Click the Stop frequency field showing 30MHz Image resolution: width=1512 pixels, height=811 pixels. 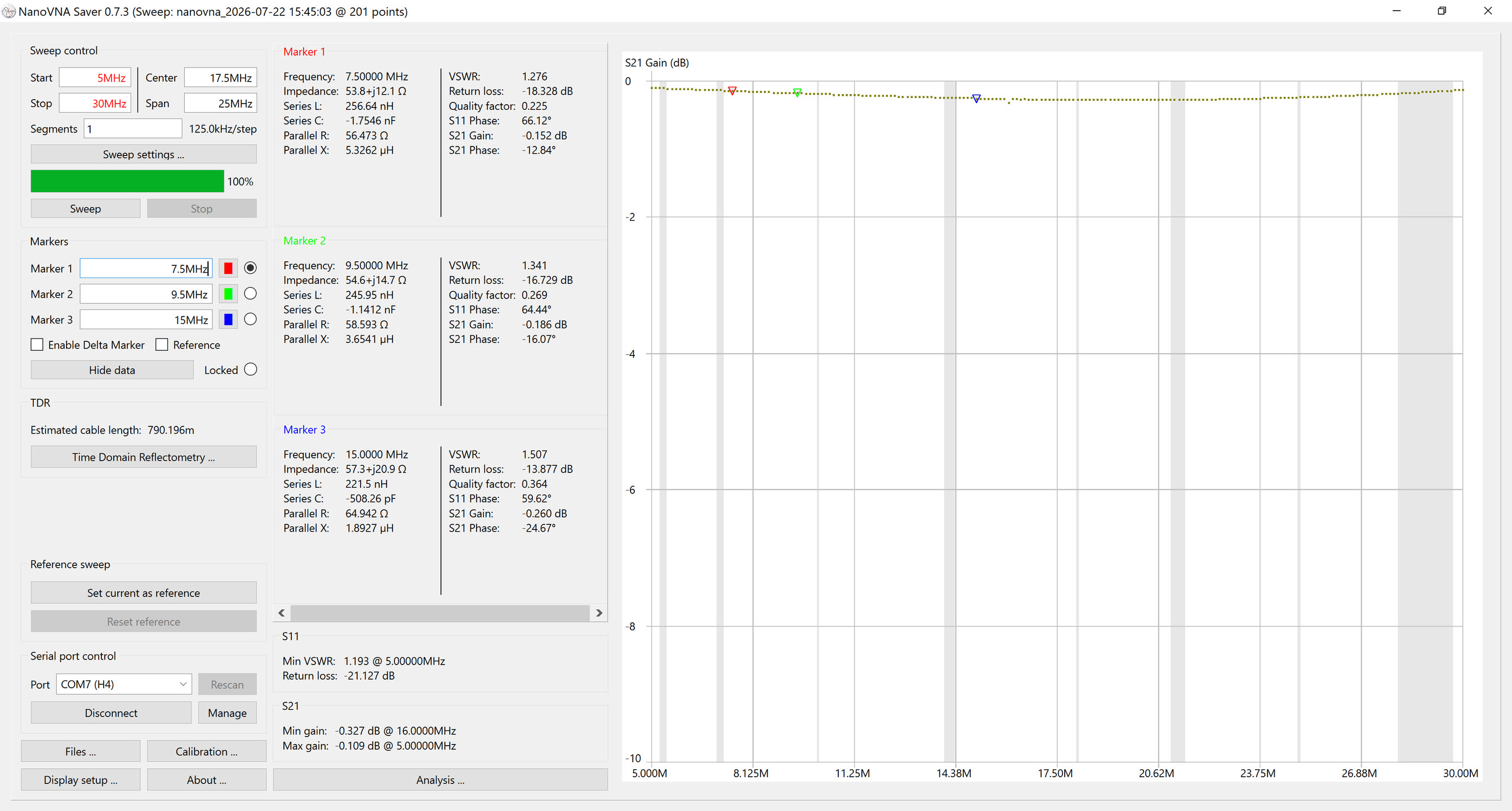pos(95,103)
